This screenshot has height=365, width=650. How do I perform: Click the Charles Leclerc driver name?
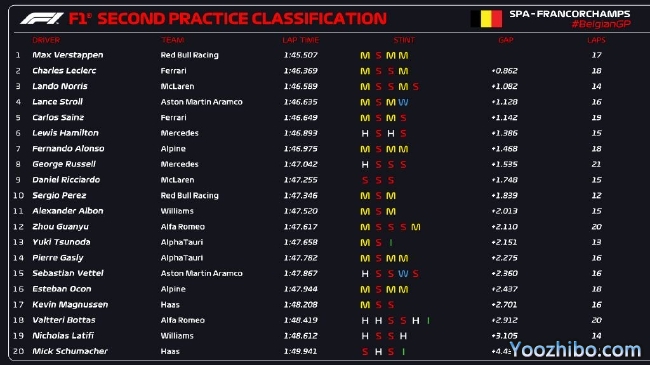64,71
